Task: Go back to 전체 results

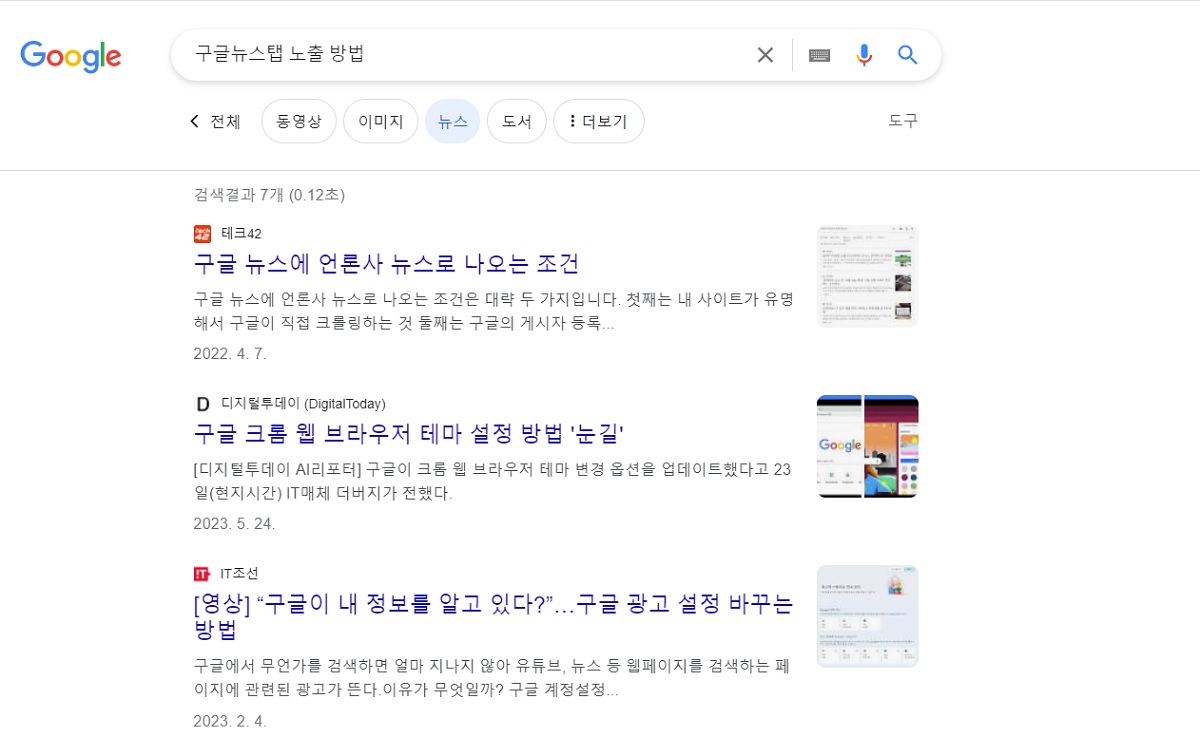Action: pyautogui.click(x=215, y=121)
